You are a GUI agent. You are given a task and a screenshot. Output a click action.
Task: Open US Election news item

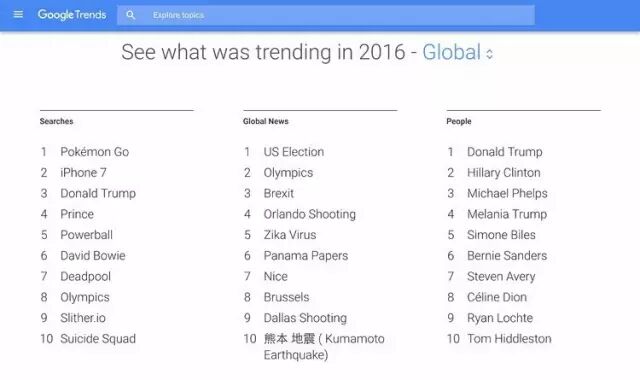pos(294,152)
